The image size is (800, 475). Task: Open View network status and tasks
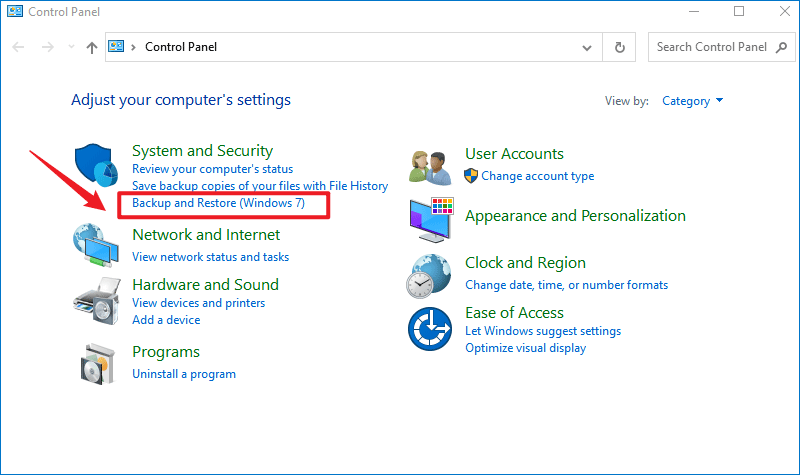(211, 257)
